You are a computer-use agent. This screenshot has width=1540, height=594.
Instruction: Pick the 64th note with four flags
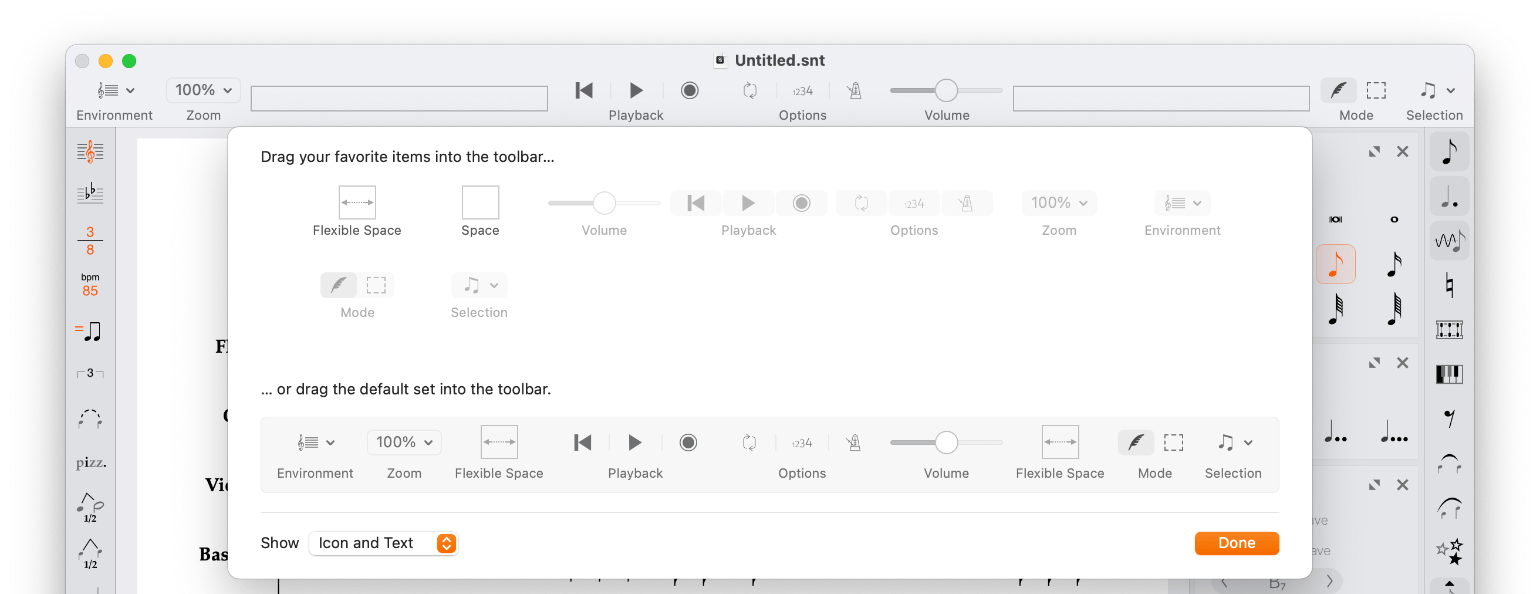tap(1394, 309)
